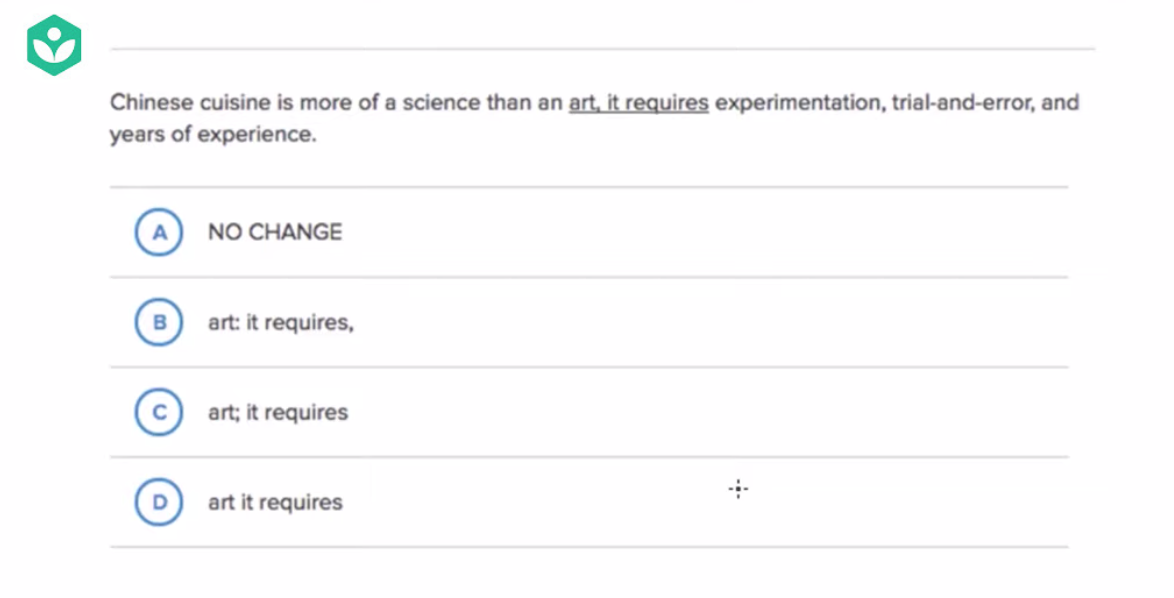Pick answer text "art it requires" without punctuation
The height and width of the screenshot is (598, 1174).
tap(275, 502)
